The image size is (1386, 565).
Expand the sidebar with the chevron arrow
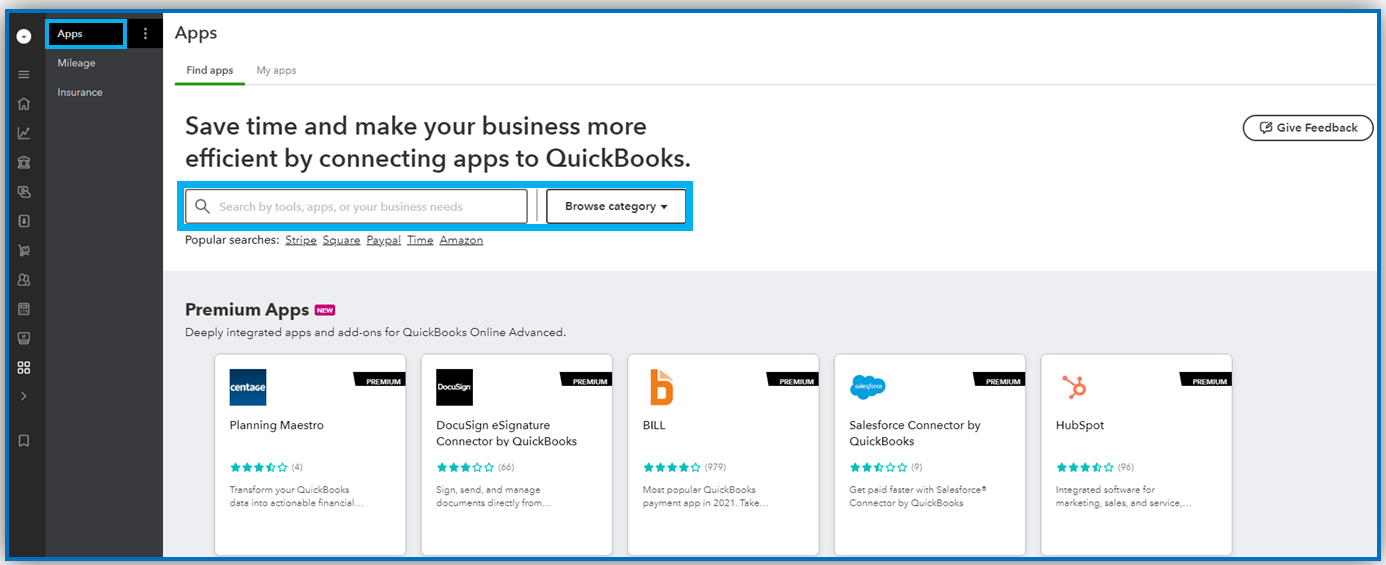(x=24, y=397)
